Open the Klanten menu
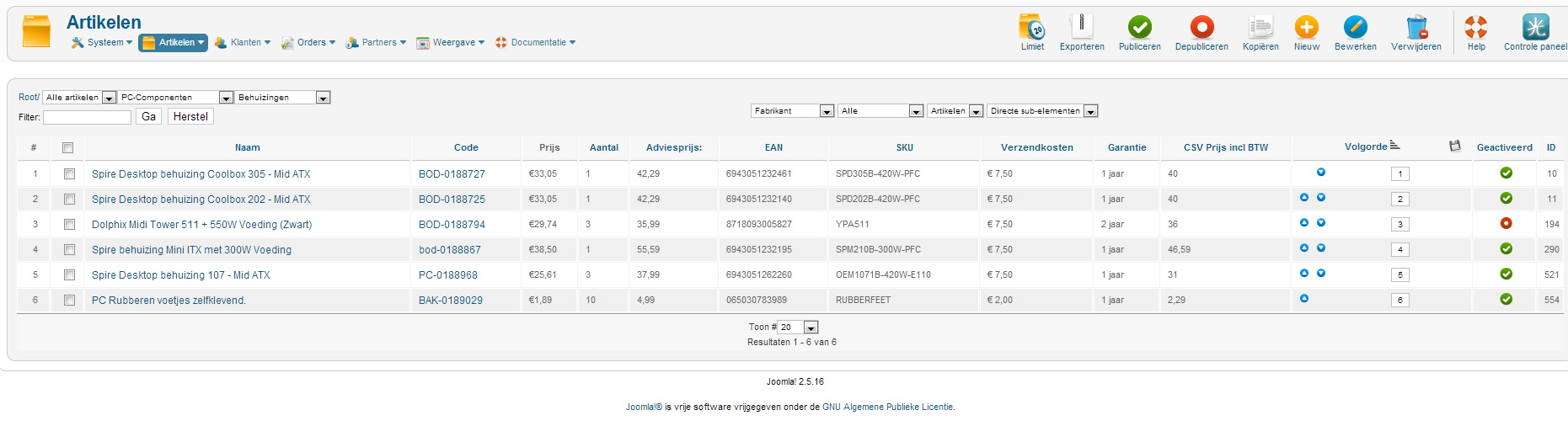Image resolution: width=1568 pixels, height=426 pixels. [x=243, y=42]
